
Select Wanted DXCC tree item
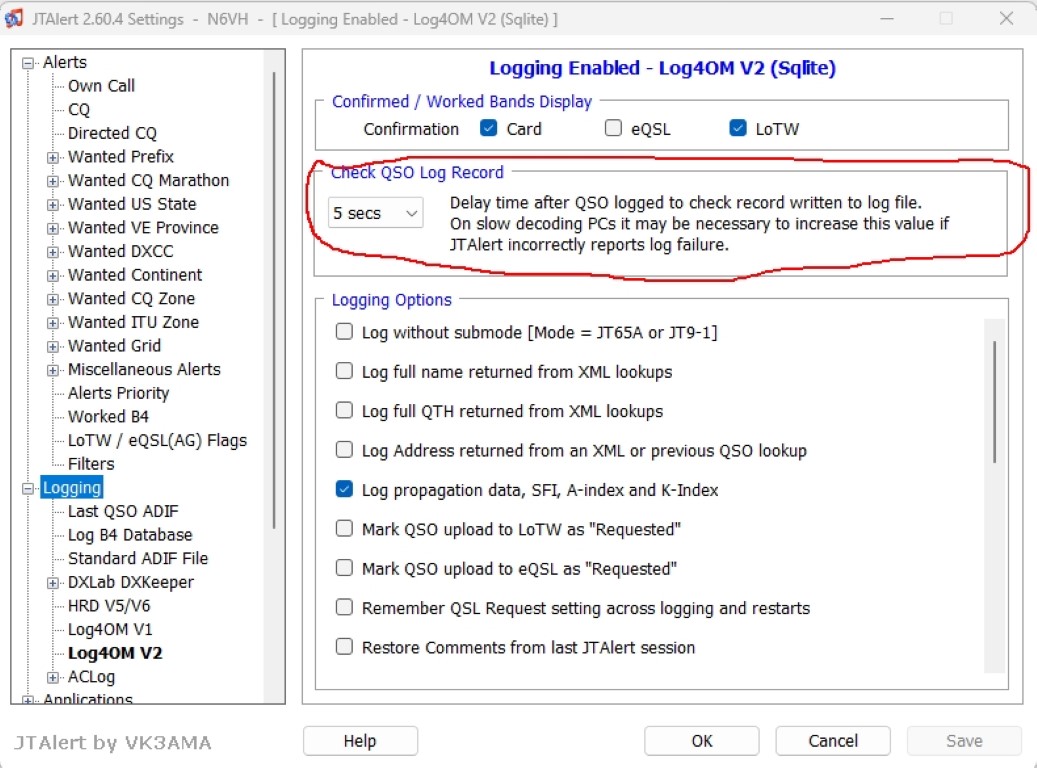pos(120,251)
